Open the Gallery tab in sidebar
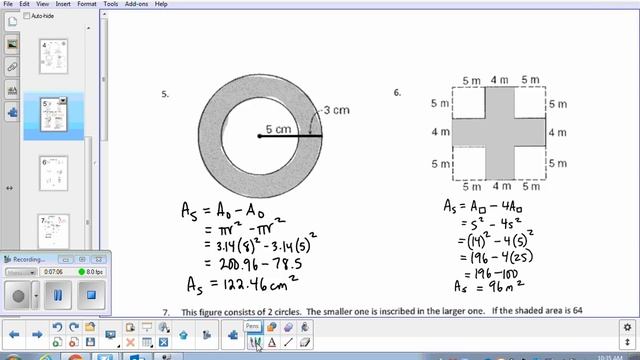 pyautogui.click(x=12, y=44)
